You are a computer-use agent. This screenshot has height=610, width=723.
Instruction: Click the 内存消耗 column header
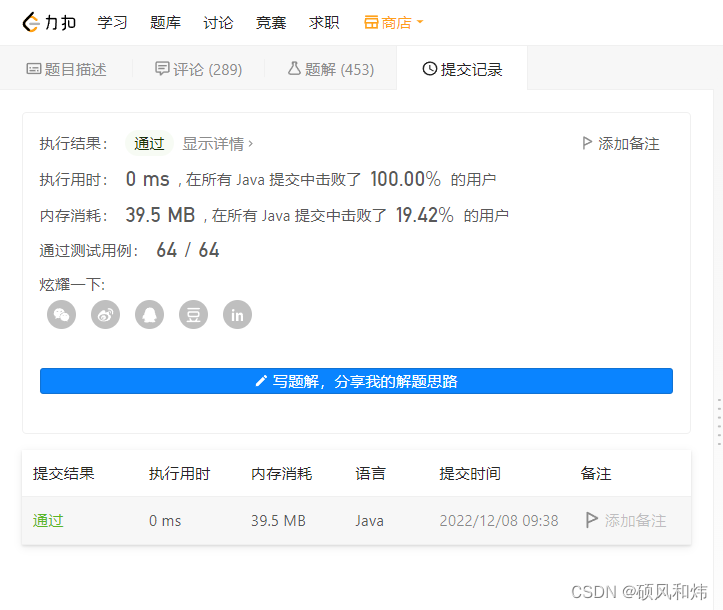[282, 473]
